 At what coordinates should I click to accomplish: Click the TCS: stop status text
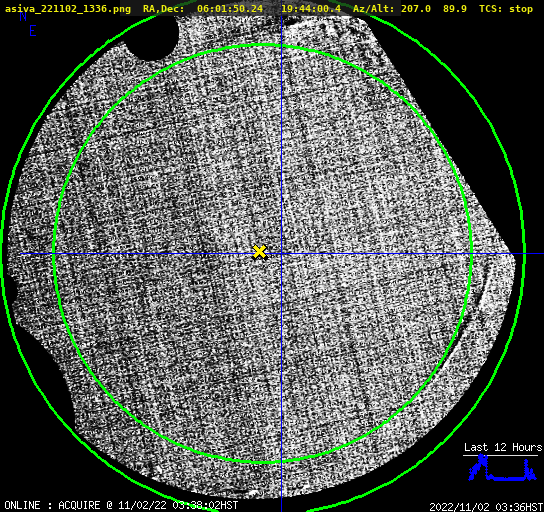[506, 9]
